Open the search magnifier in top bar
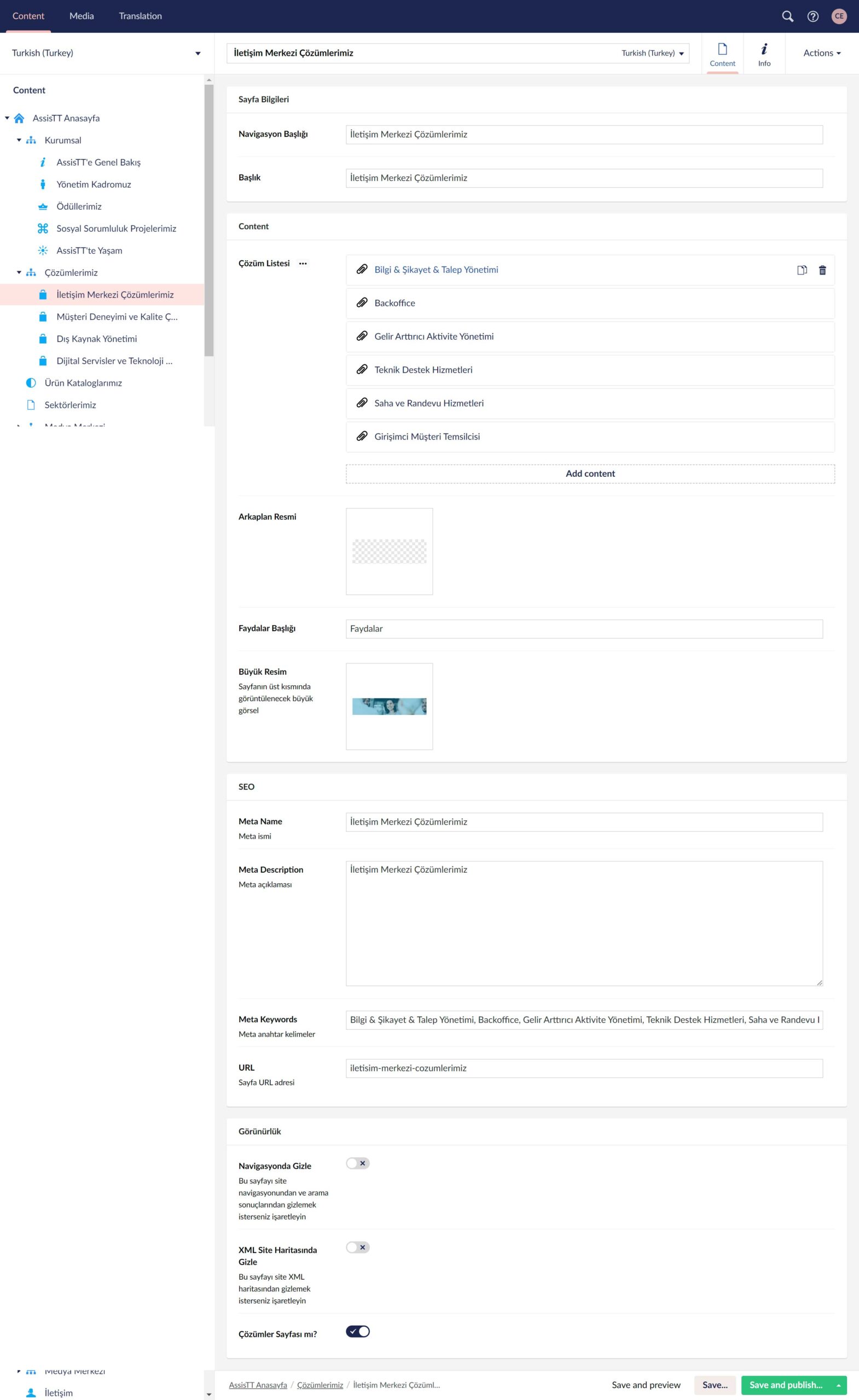Image resolution: width=859 pixels, height=1400 pixels. coord(787,16)
